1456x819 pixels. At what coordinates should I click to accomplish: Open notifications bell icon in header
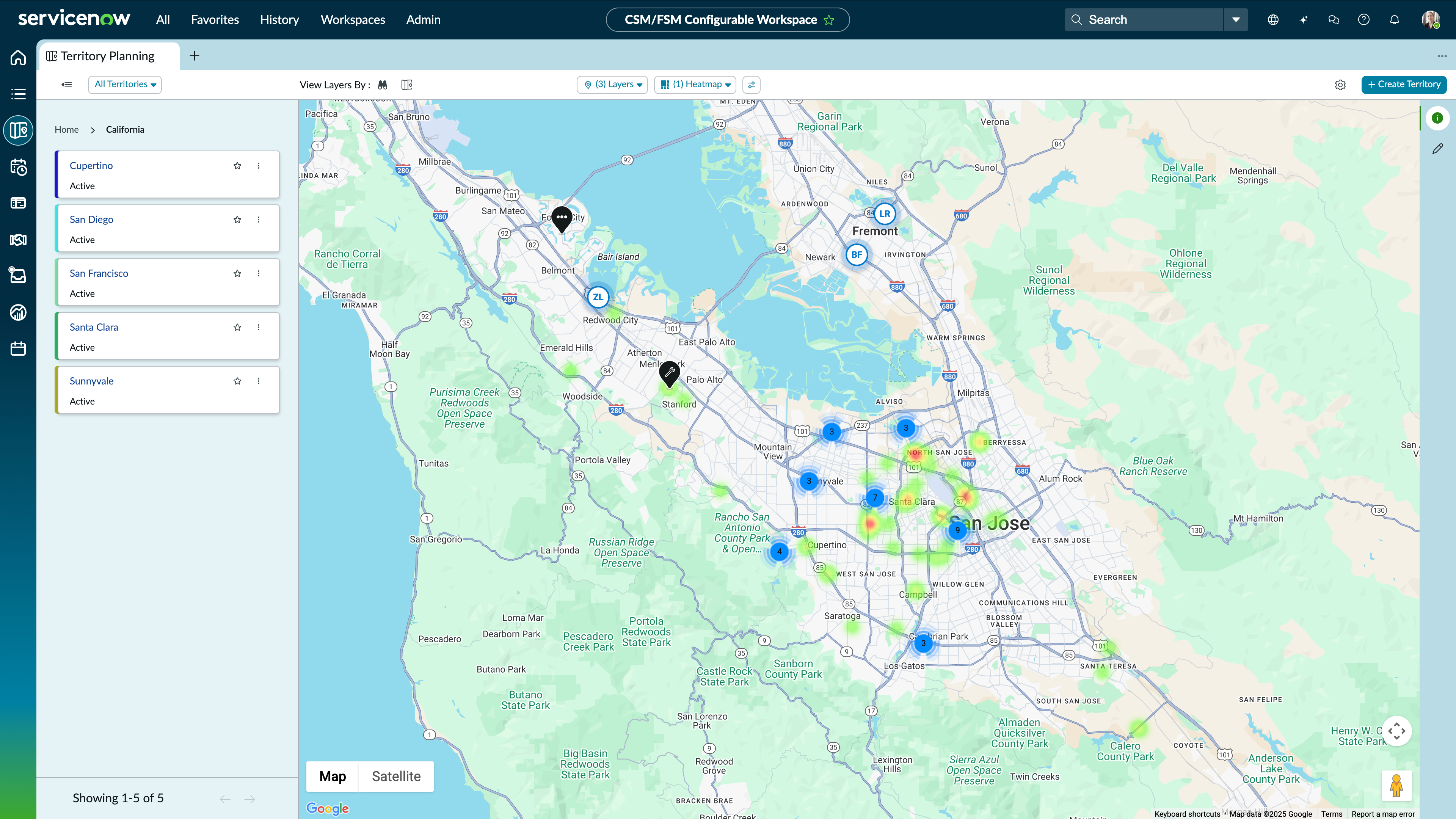[x=1395, y=20]
